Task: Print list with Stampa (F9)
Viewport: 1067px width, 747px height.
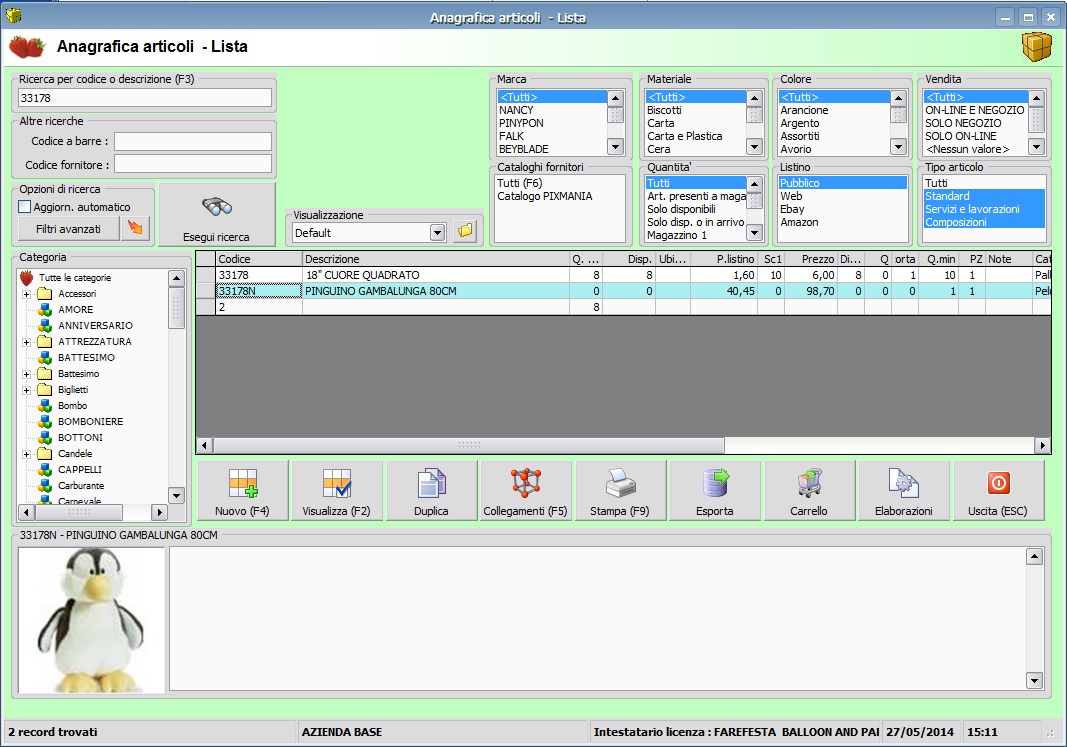Action: pyautogui.click(x=620, y=491)
